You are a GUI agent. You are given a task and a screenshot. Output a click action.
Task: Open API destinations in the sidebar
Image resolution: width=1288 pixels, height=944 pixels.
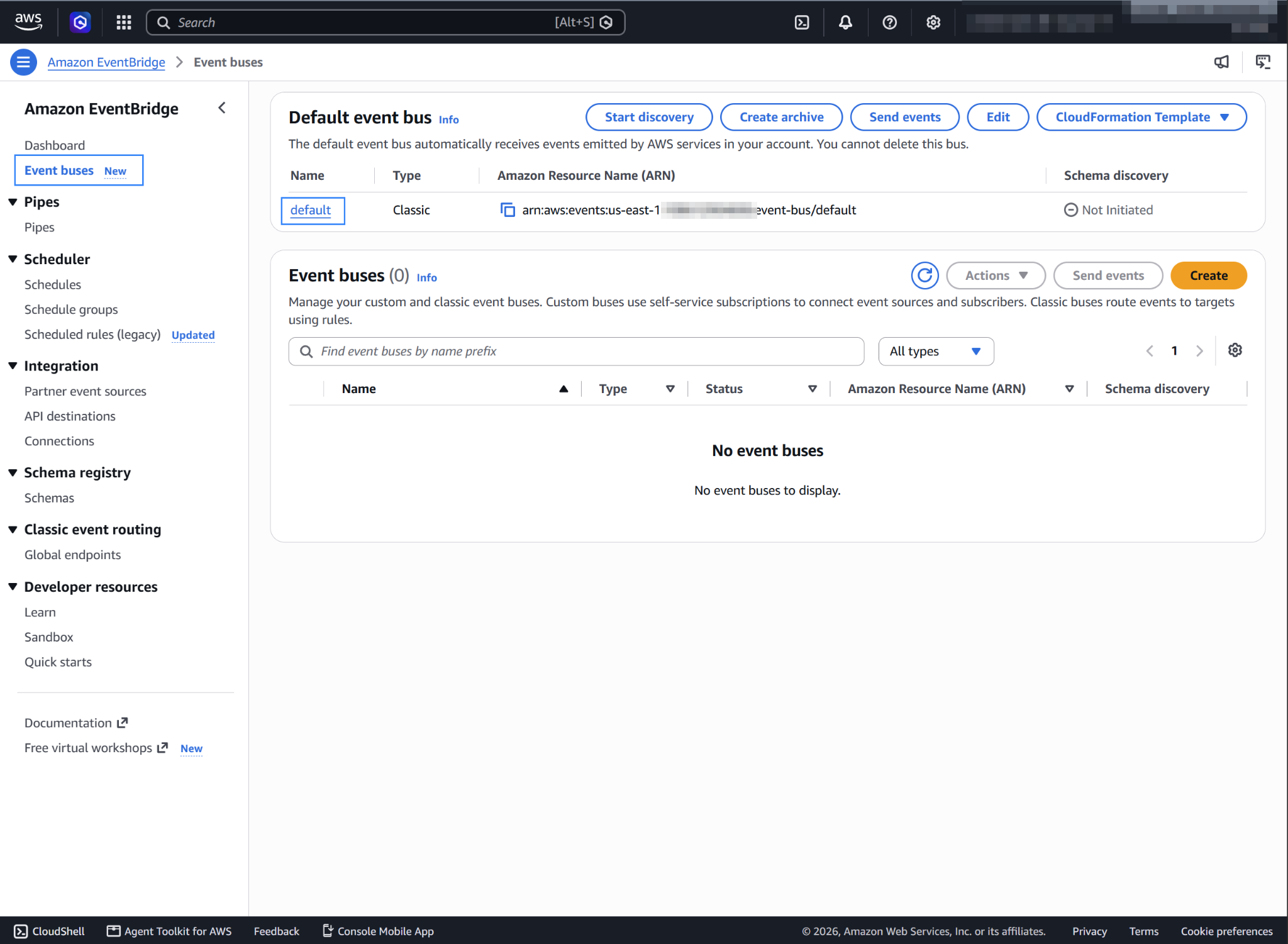(70, 416)
